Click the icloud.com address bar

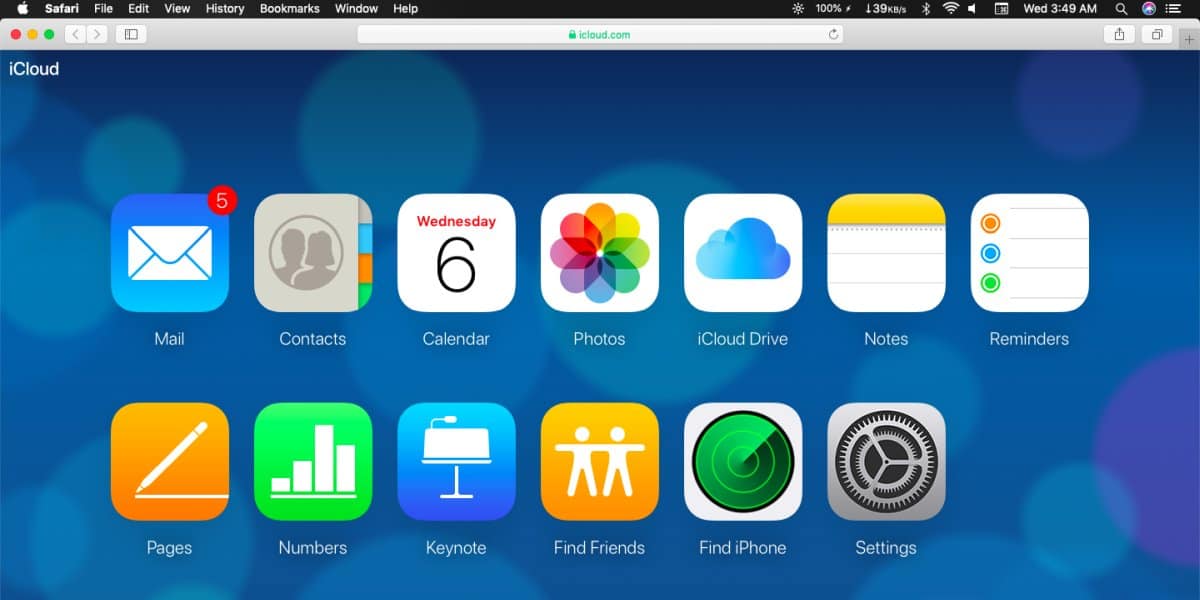coord(600,34)
